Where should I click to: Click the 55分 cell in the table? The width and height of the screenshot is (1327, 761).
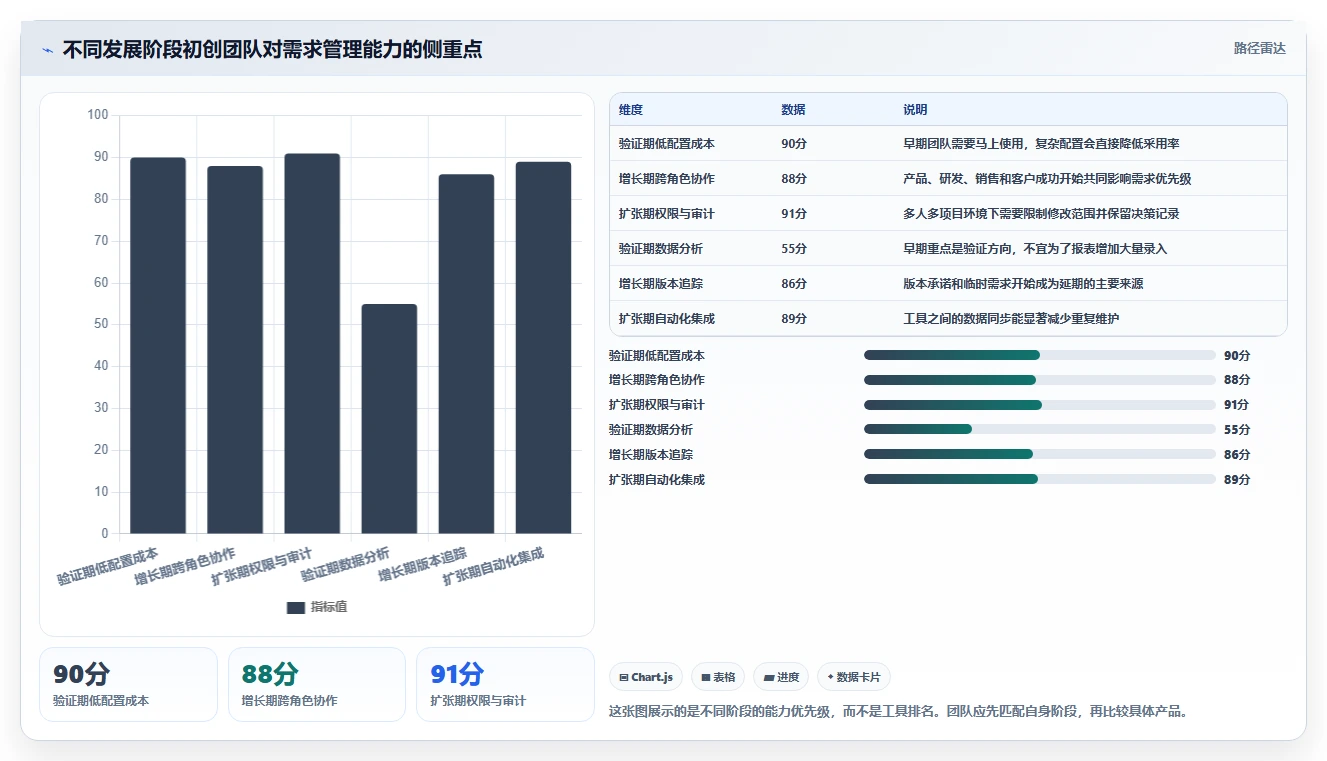pos(794,249)
